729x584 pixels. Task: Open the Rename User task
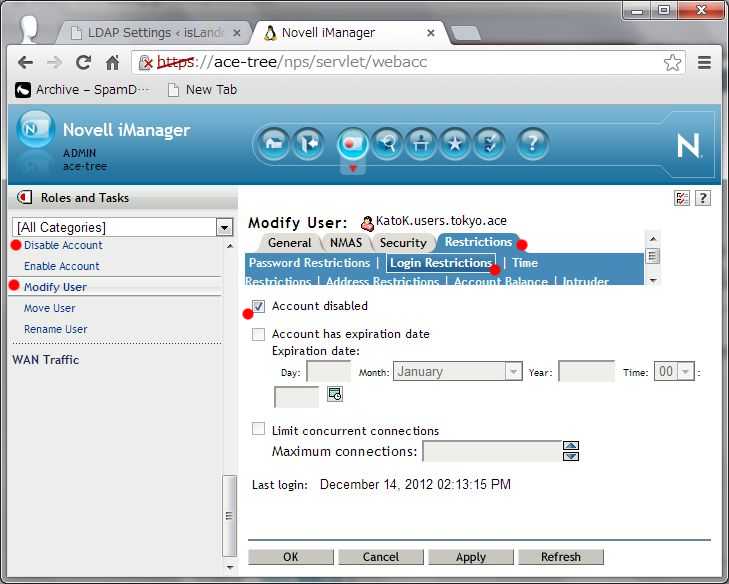(55, 329)
